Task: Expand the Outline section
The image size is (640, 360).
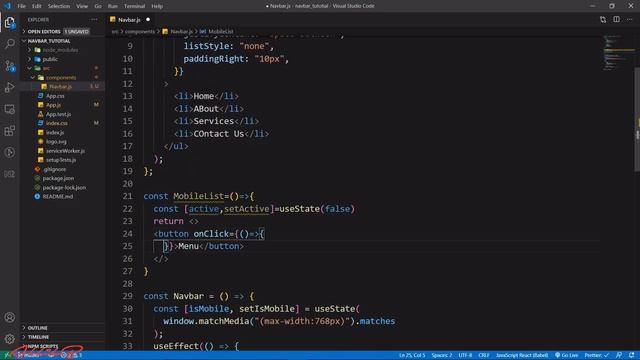Action: coord(62,328)
